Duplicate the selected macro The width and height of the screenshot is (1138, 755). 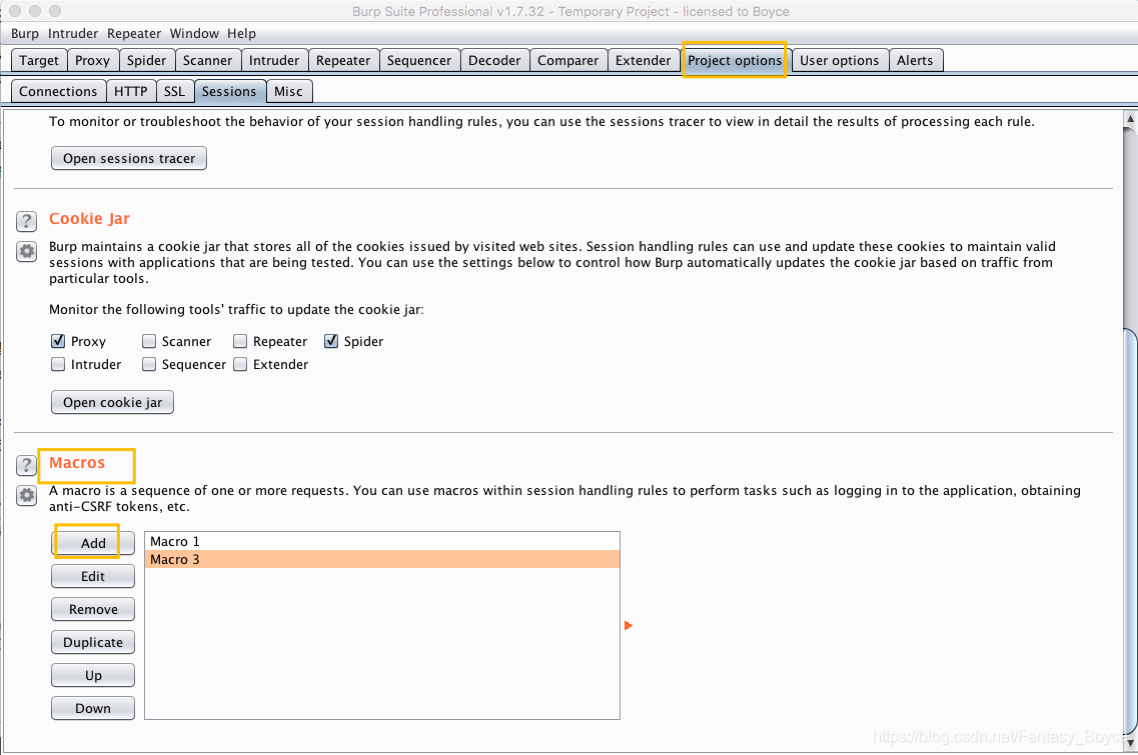click(x=93, y=642)
